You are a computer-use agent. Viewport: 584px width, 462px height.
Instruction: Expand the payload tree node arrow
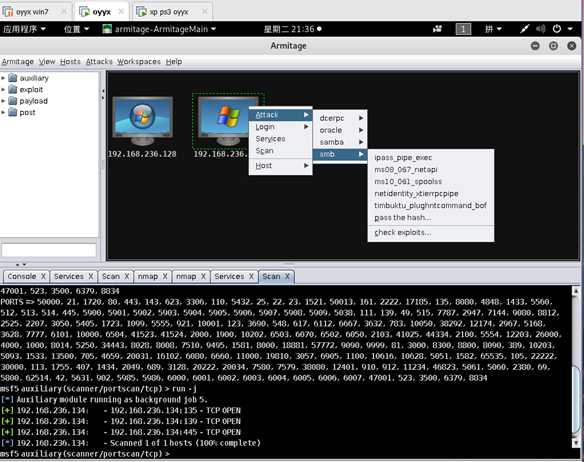click(x=3, y=101)
